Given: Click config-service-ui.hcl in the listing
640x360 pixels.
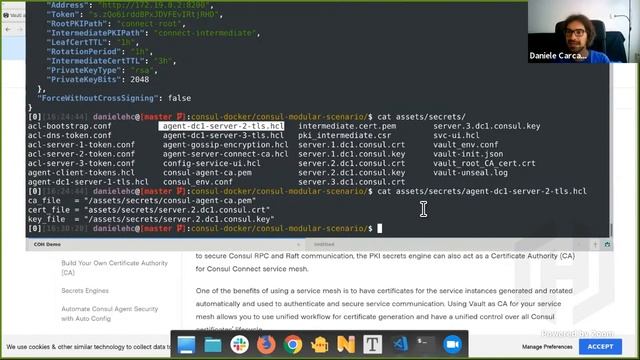Looking at the screenshot, I should [211, 164].
